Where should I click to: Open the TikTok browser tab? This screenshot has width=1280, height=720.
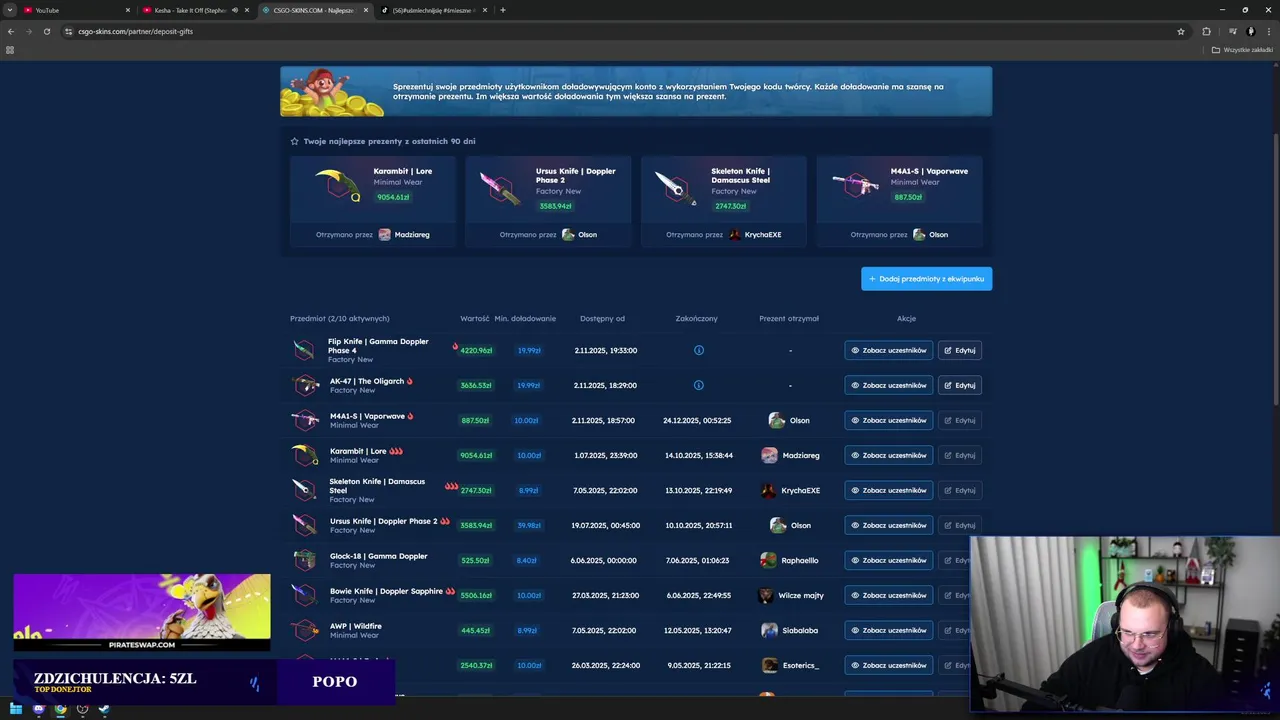pos(434,10)
